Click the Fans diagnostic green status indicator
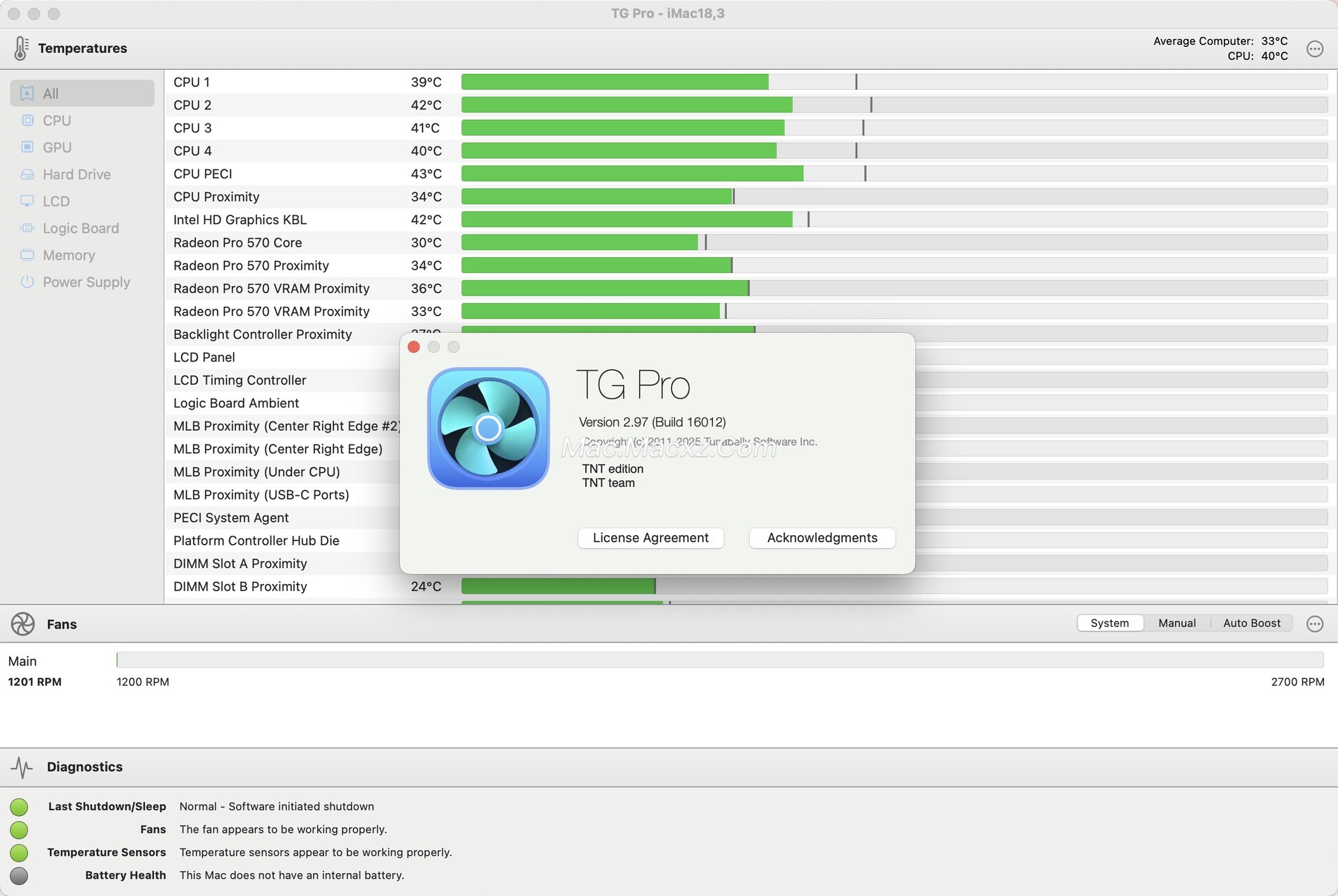Screen dimensions: 1338x896 tap(19, 830)
